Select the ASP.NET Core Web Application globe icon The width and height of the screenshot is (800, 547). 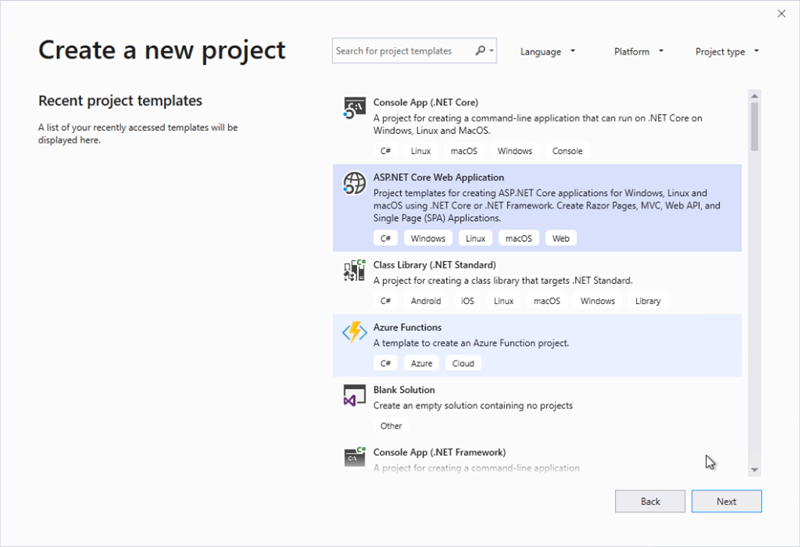click(x=354, y=183)
